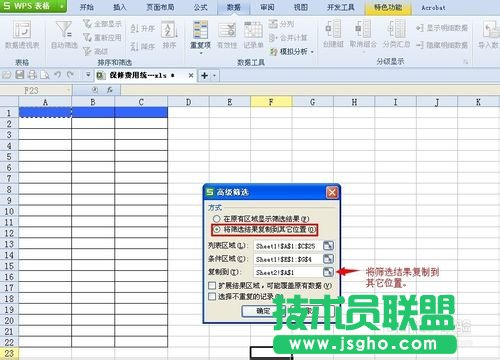Viewport: 500px width, 360px height.
Task: Click the fx insert function icon
Action: (110, 90)
